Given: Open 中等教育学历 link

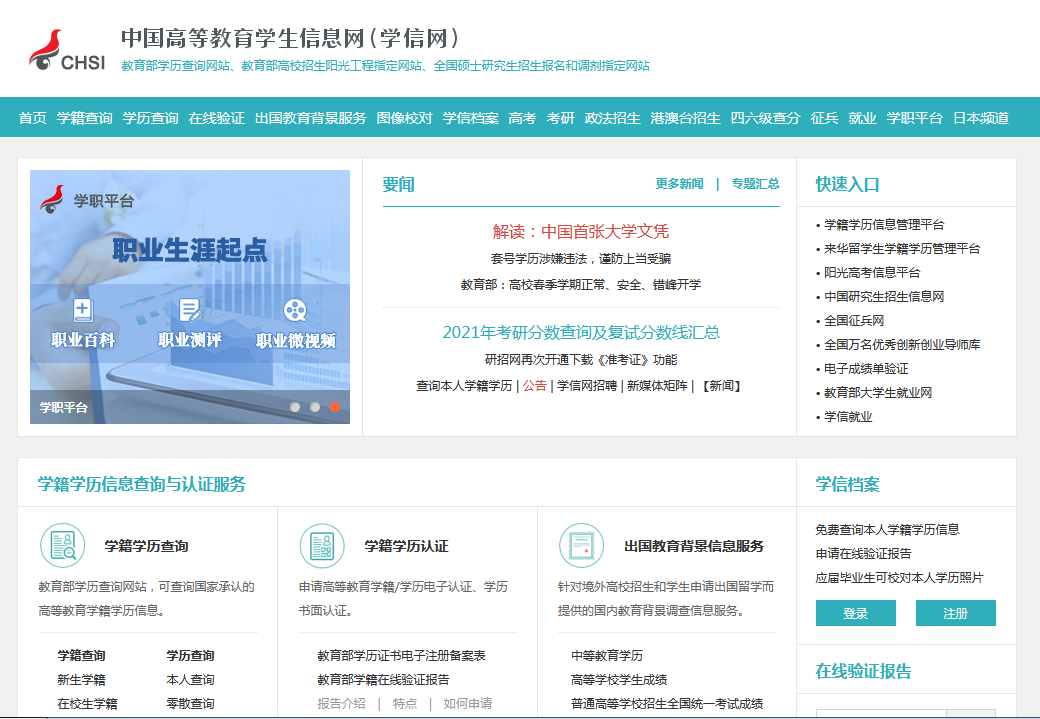Looking at the screenshot, I should (607, 655).
